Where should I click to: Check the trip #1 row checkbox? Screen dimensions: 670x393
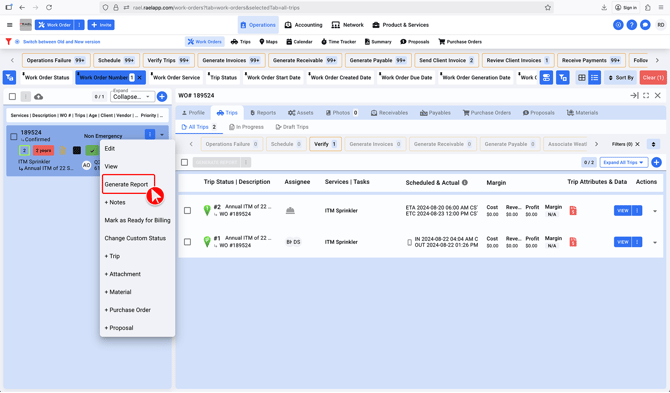[187, 242]
